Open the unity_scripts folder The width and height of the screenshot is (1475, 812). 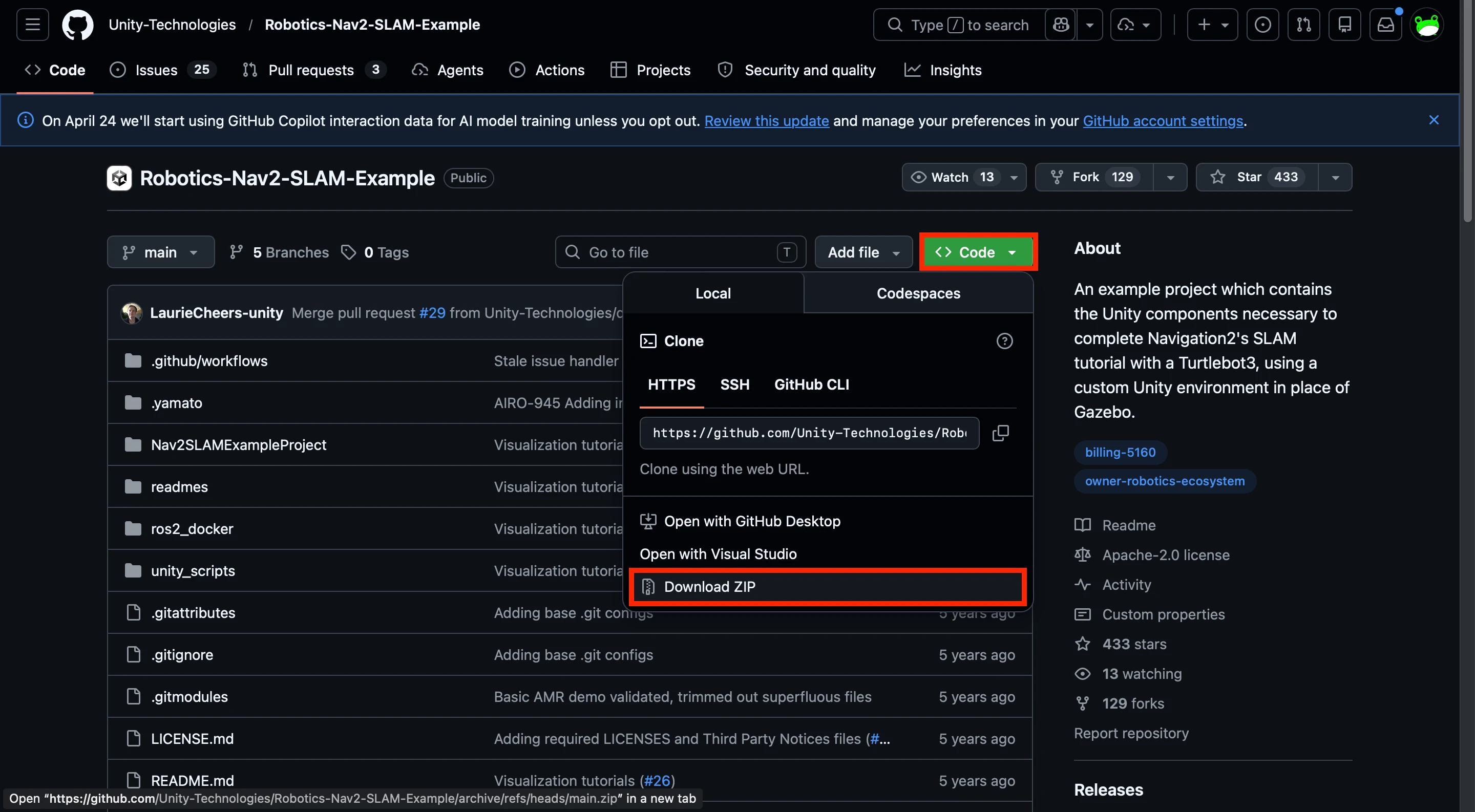pyautogui.click(x=193, y=570)
